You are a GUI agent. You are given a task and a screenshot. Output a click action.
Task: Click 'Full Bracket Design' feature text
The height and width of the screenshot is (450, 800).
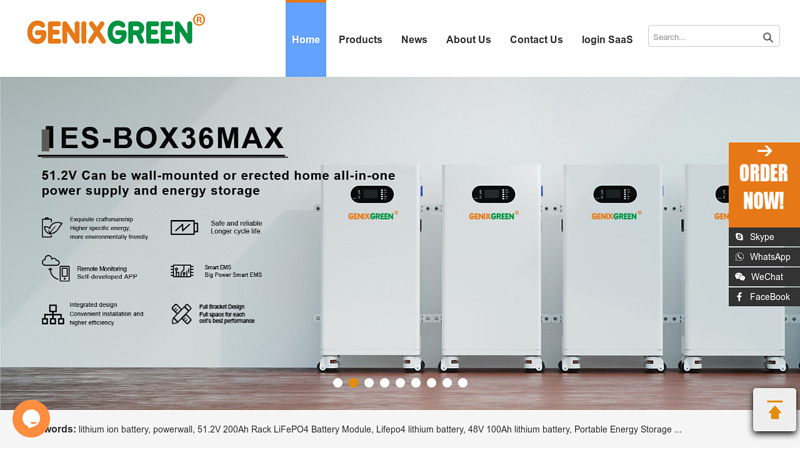click(221, 307)
